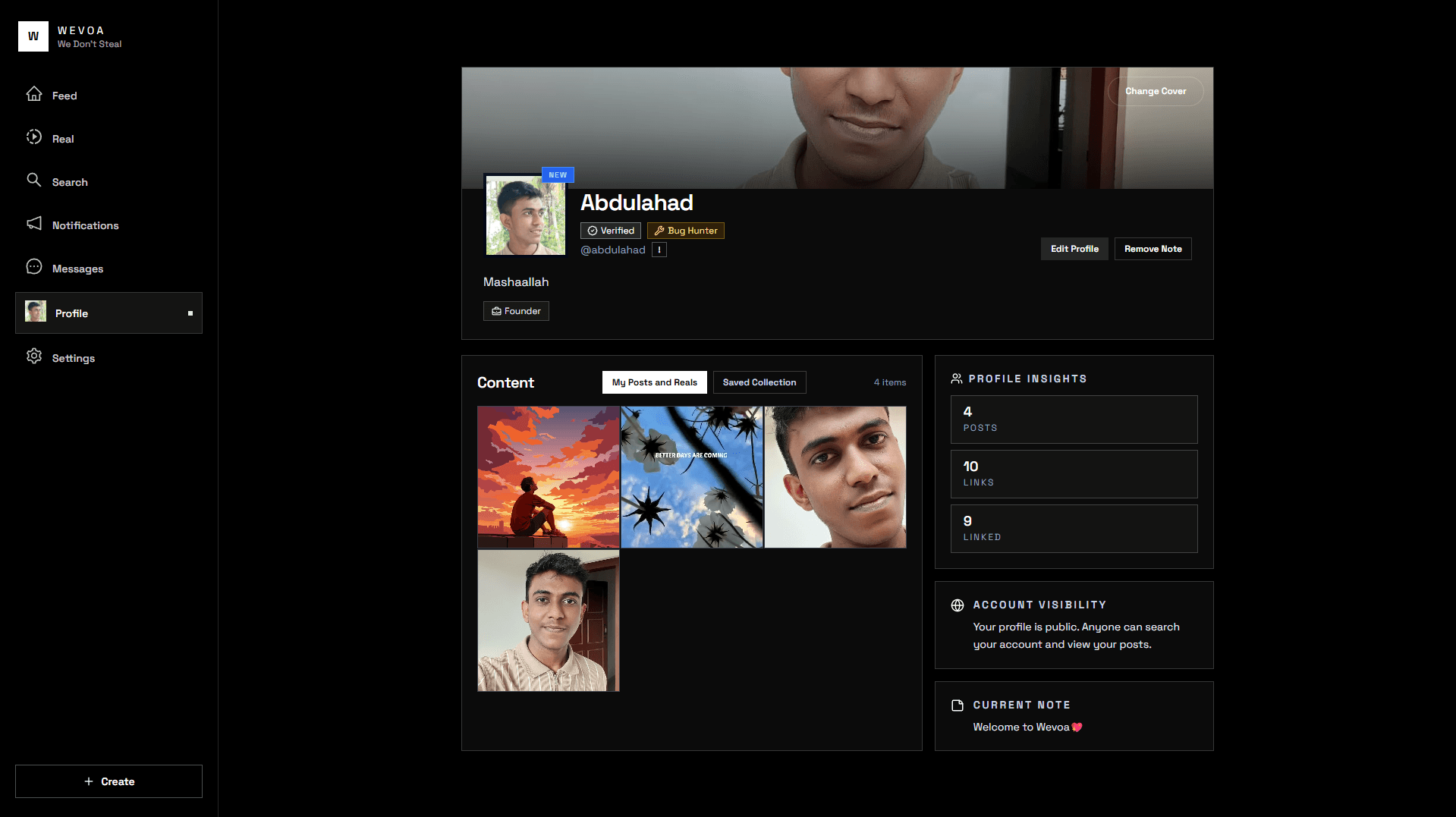
Task: Open the Better Days Are Coming post
Action: click(691, 477)
